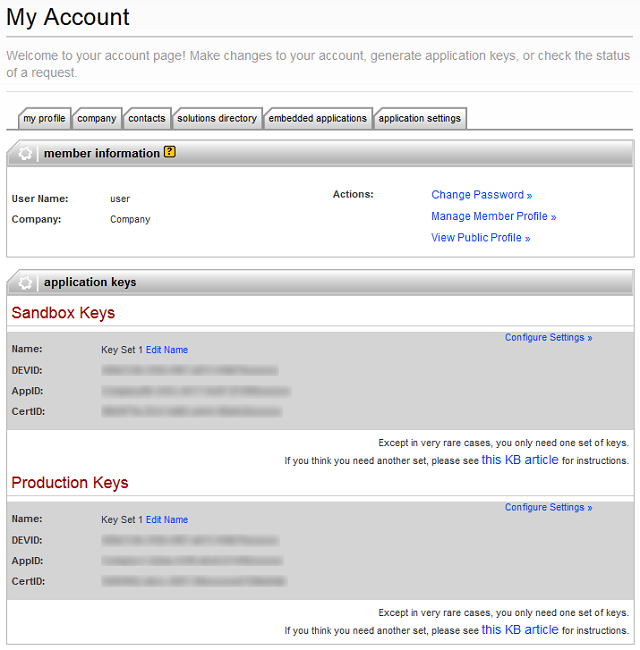Select the blurred Sandbox CertID value
The width and height of the screenshot is (640, 650).
[192, 411]
